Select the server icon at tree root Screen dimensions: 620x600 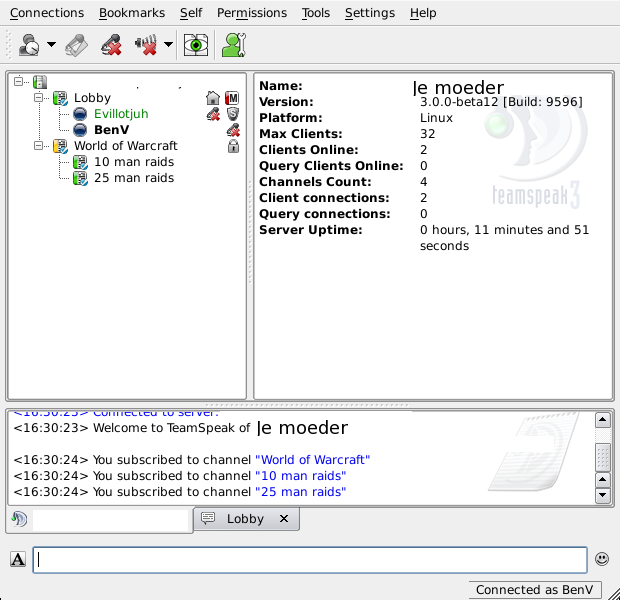tap(40, 82)
